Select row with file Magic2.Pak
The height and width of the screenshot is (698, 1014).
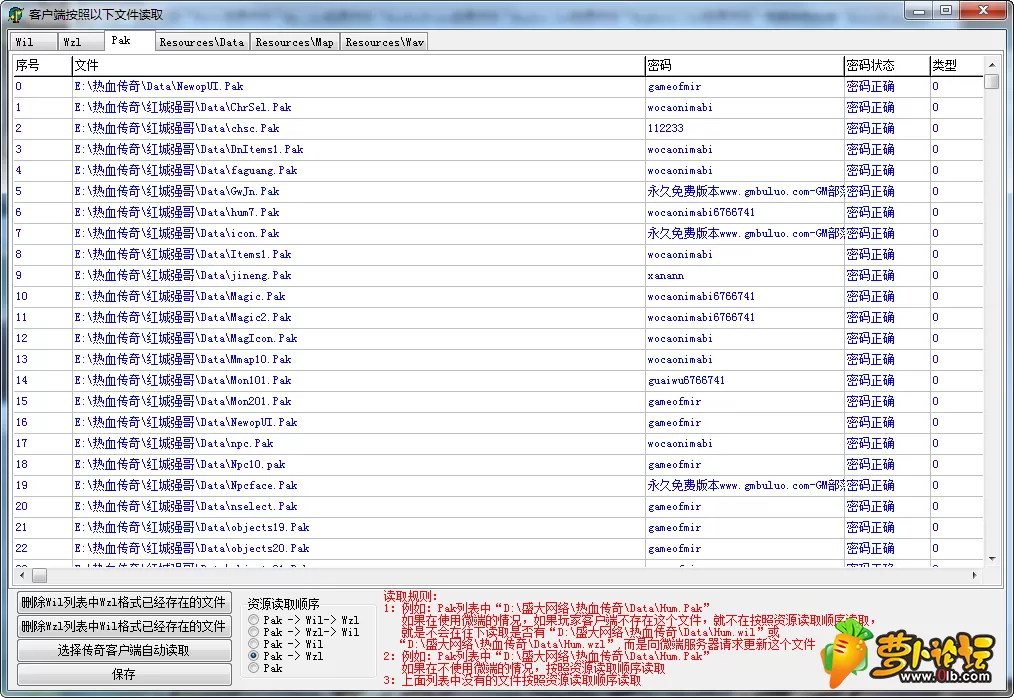pos(498,318)
